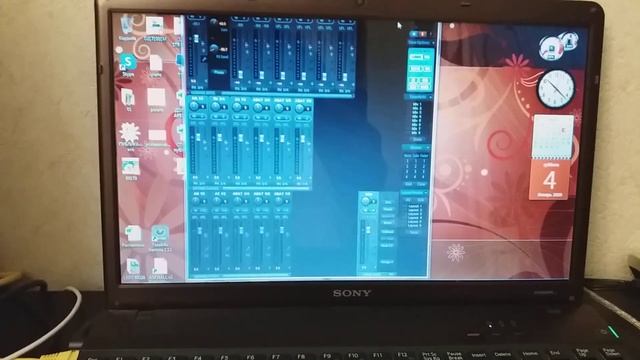The height and width of the screenshot is (360, 640).
Task: Click Store under Layout Presets list
Action: 414,232
